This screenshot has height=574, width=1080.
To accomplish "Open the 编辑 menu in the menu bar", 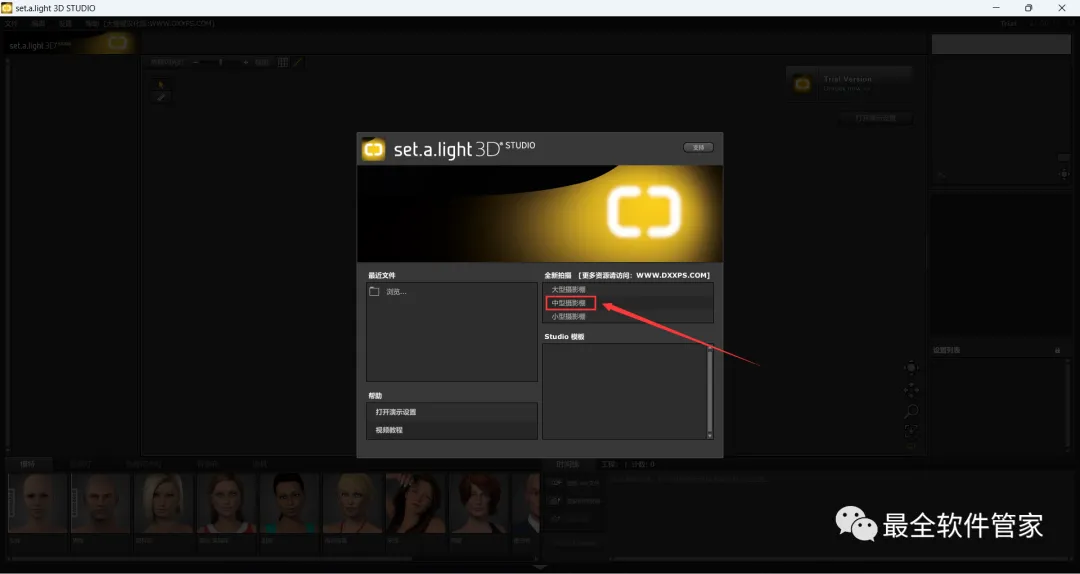I will pos(38,23).
